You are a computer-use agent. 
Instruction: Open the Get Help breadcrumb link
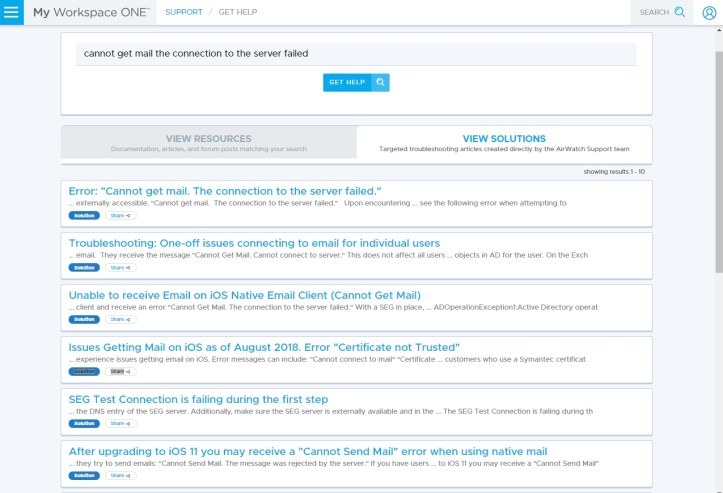point(238,12)
